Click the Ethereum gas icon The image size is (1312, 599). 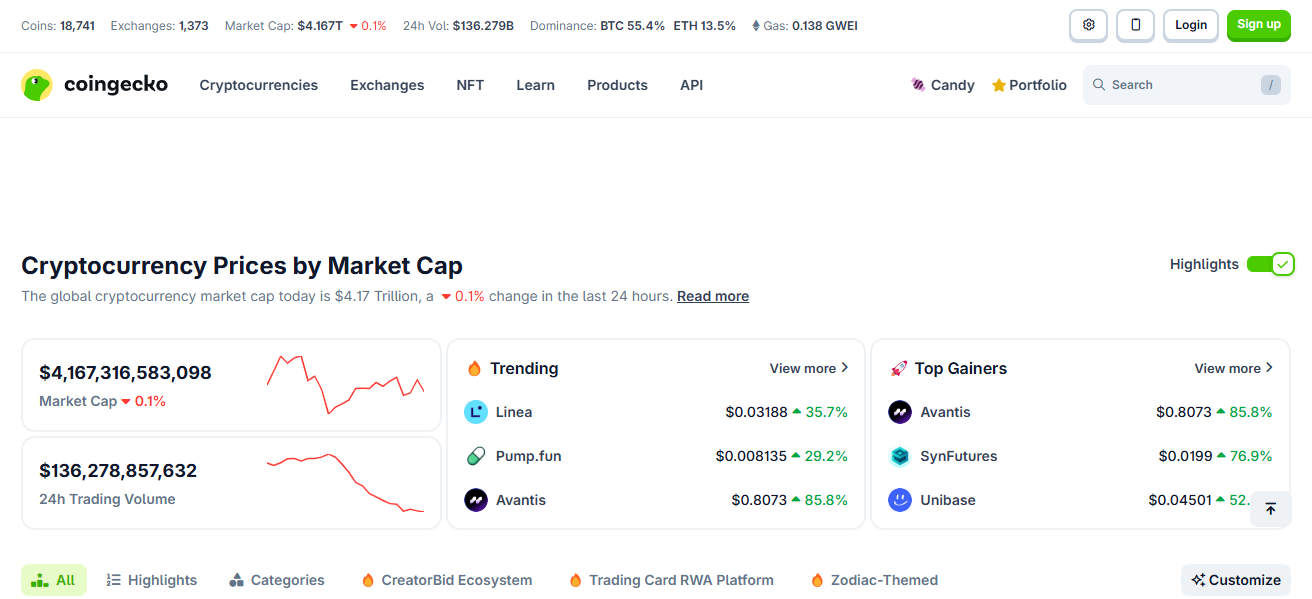756,26
